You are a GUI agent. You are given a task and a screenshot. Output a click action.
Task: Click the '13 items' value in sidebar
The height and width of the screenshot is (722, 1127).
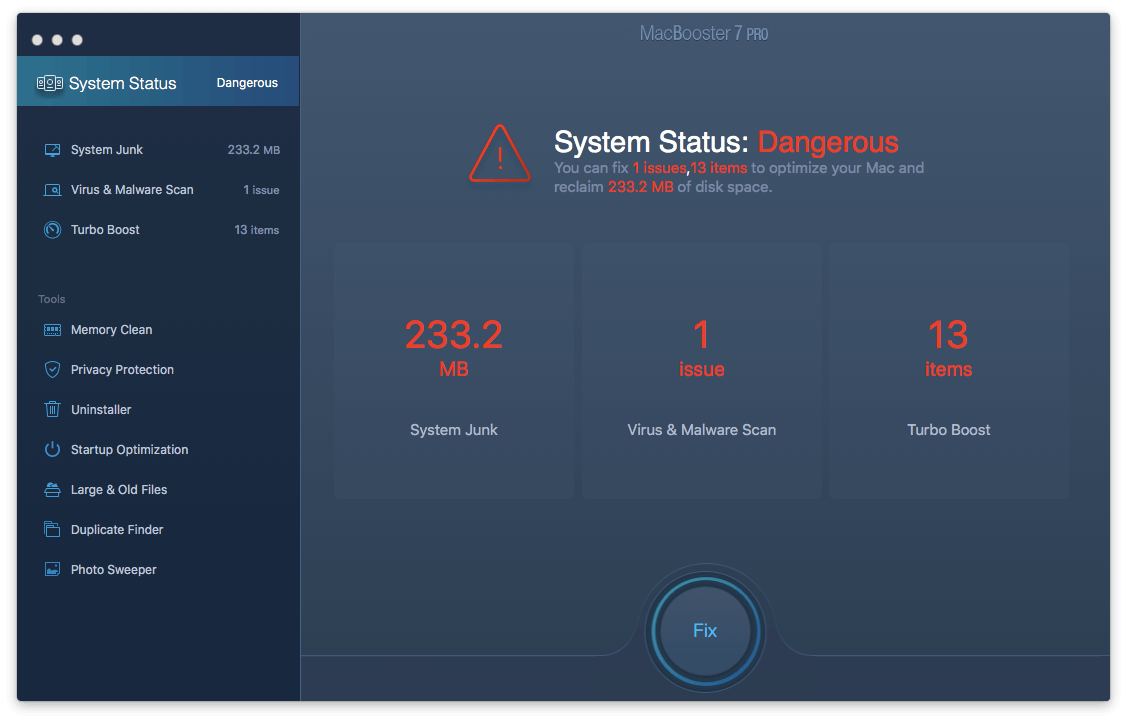(x=257, y=230)
